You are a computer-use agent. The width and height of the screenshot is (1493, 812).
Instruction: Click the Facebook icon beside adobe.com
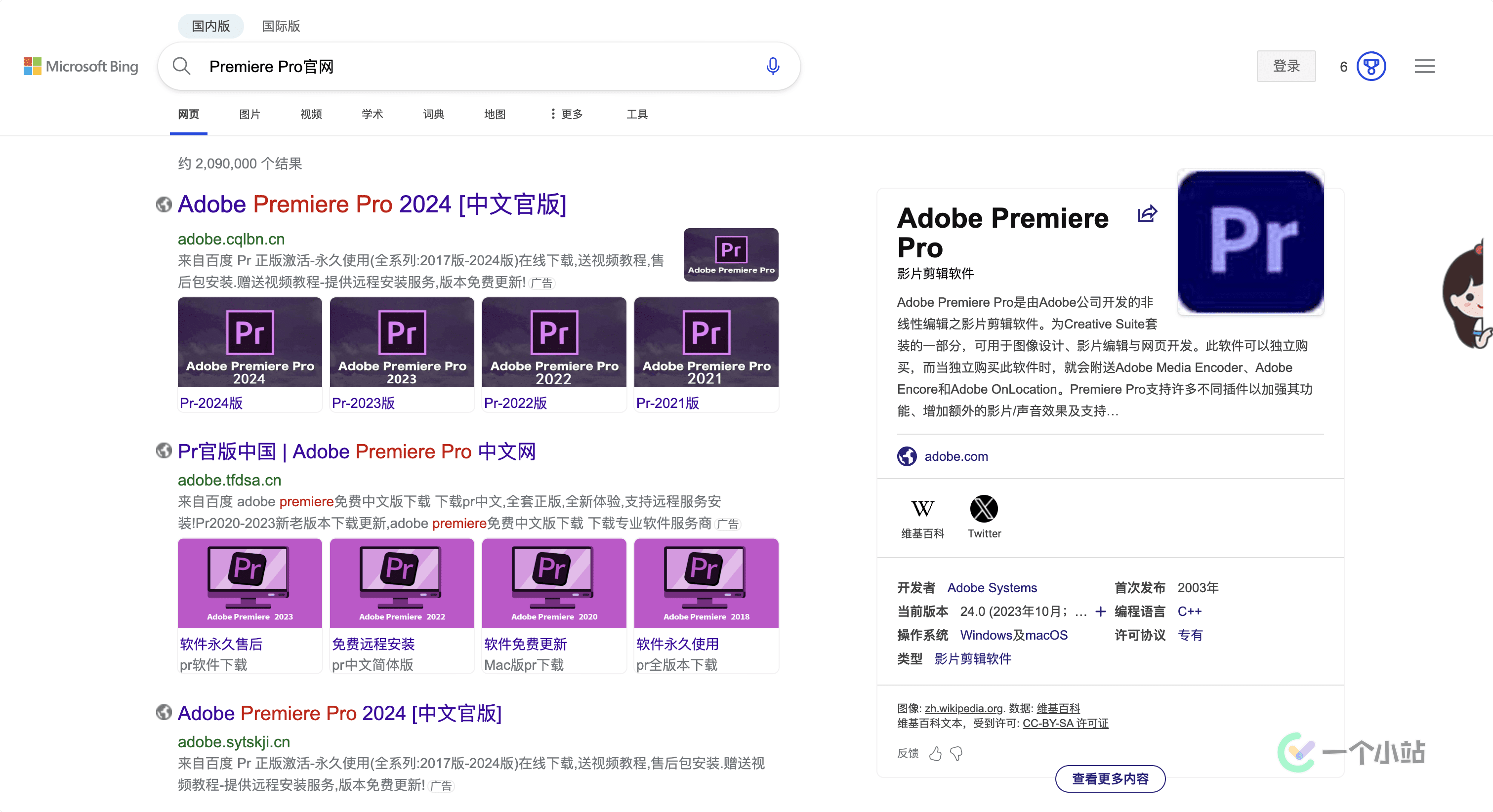[908, 456]
